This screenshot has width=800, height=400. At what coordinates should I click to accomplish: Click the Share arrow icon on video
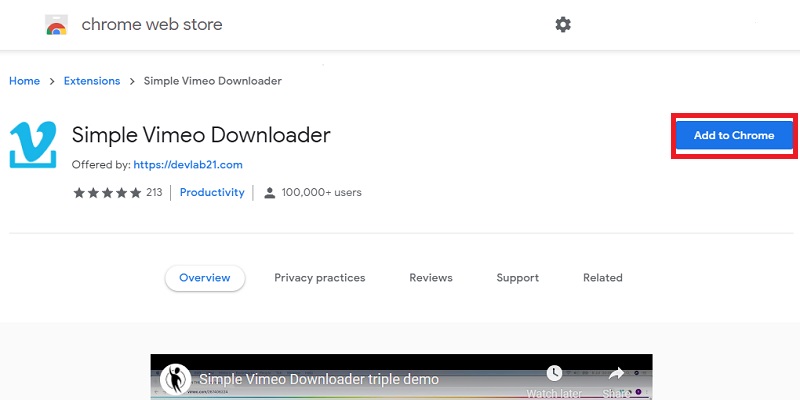[616, 373]
